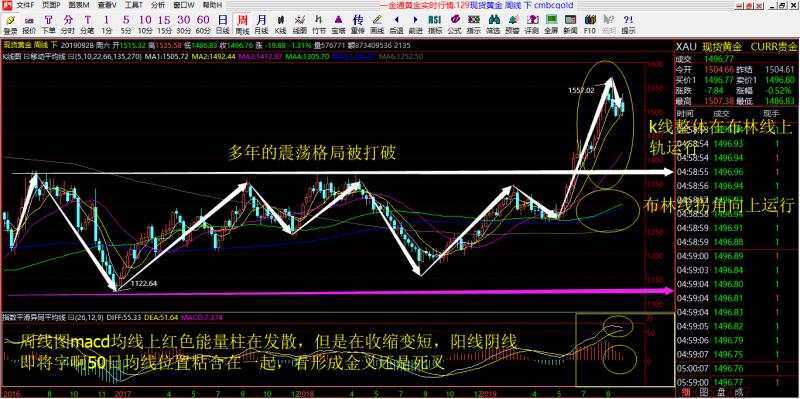
Task: Switch to 周线 weekly chart
Action: (x=243, y=24)
